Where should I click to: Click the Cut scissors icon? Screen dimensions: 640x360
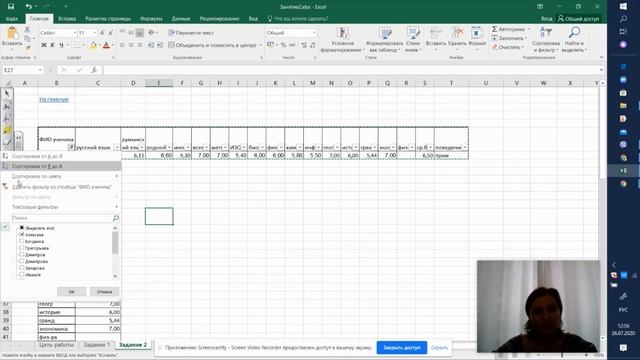click(27, 30)
